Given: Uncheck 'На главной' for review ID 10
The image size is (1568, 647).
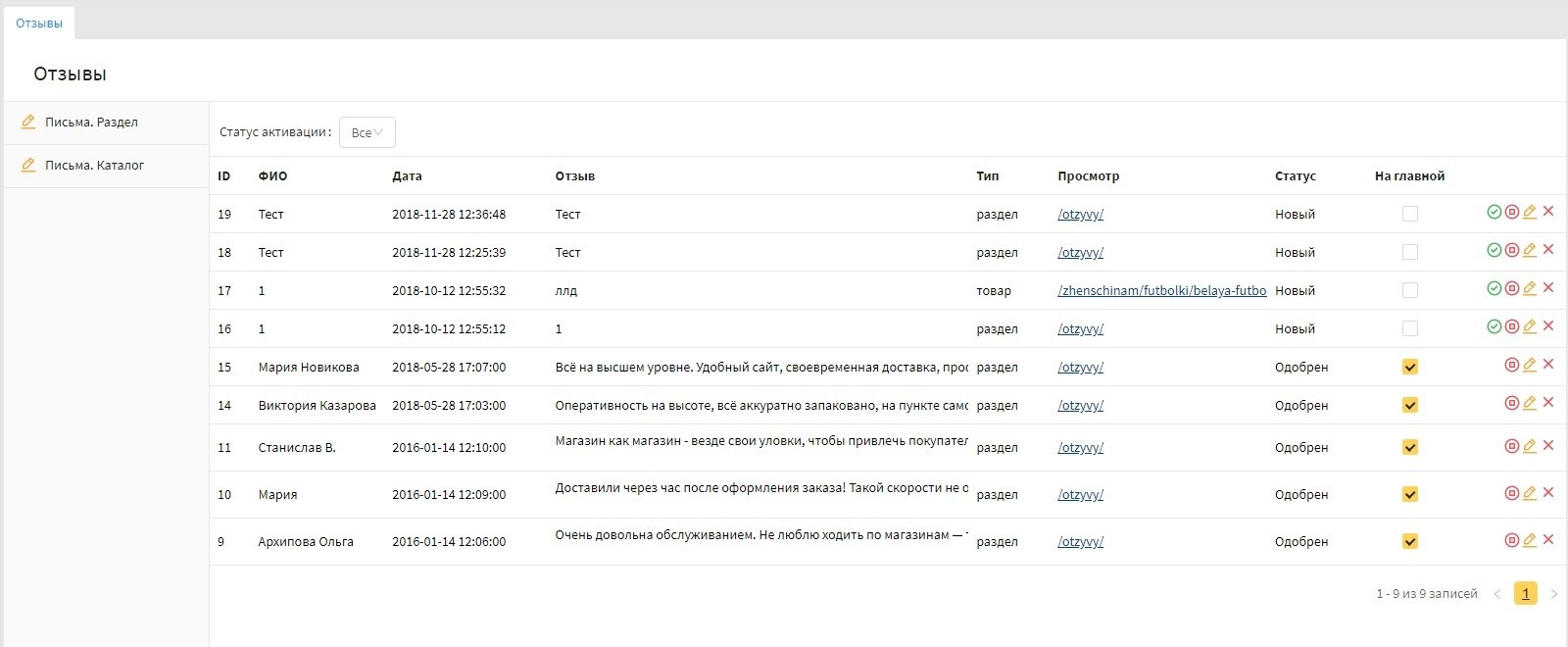Looking at the screenshot, I should [1409, 494].
